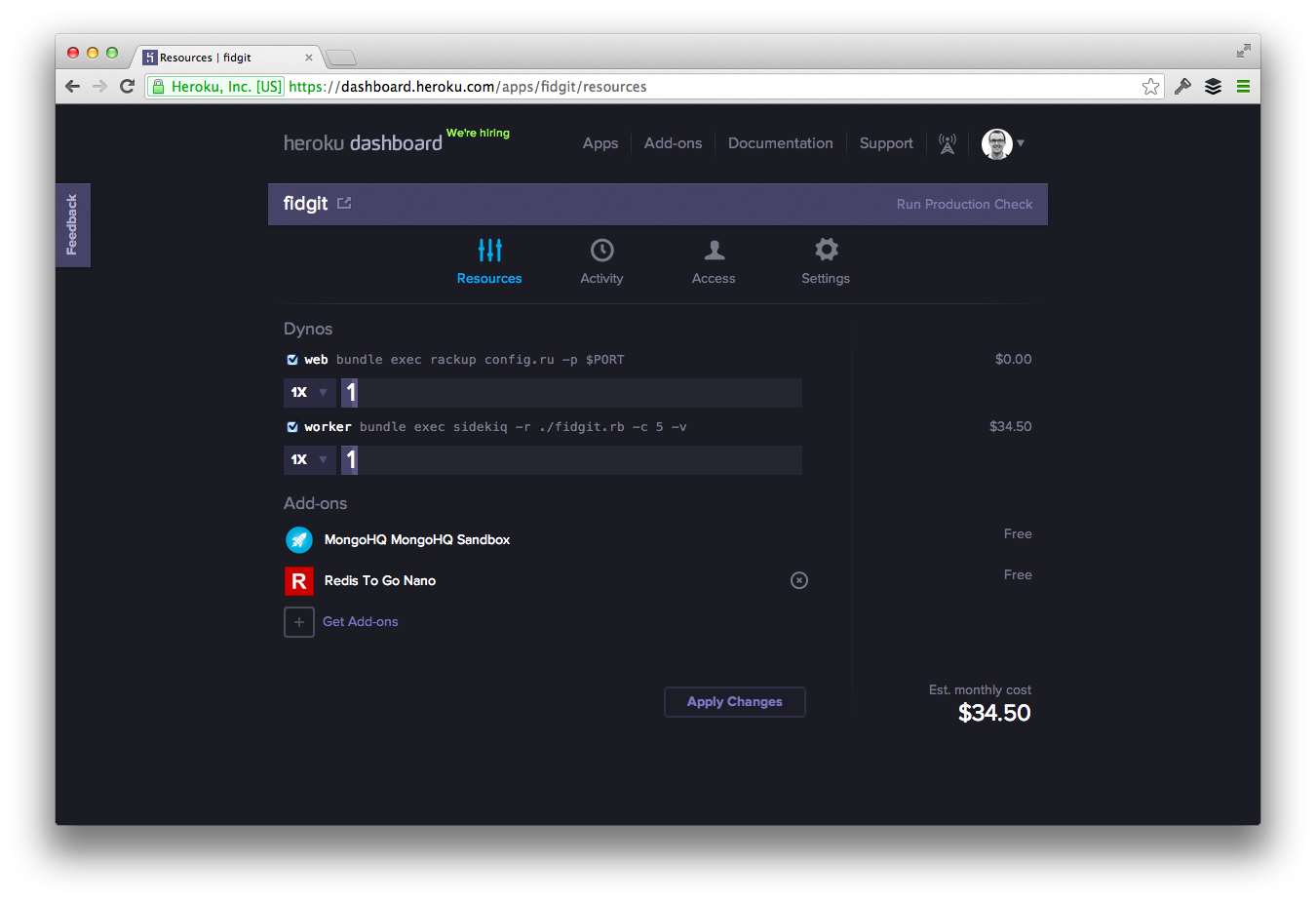Click the heroku dashboard logo
Screen dimensions: 1316x902
[363, 143]
